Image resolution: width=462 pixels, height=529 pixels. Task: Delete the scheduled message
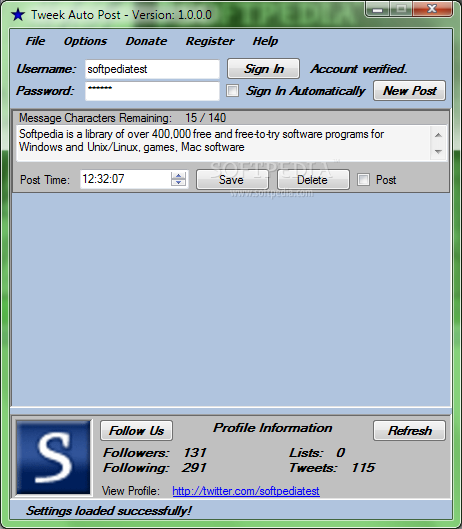[313, 179]
